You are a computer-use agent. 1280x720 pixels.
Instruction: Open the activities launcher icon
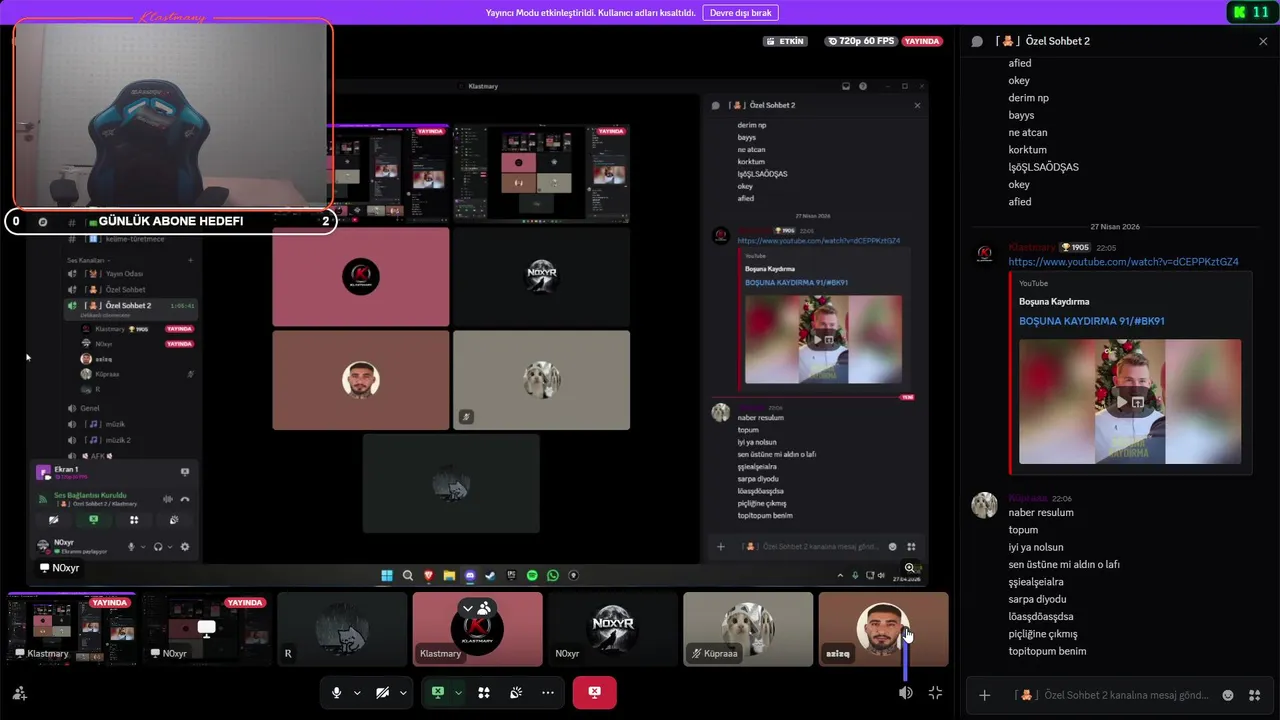click(483, 692)
